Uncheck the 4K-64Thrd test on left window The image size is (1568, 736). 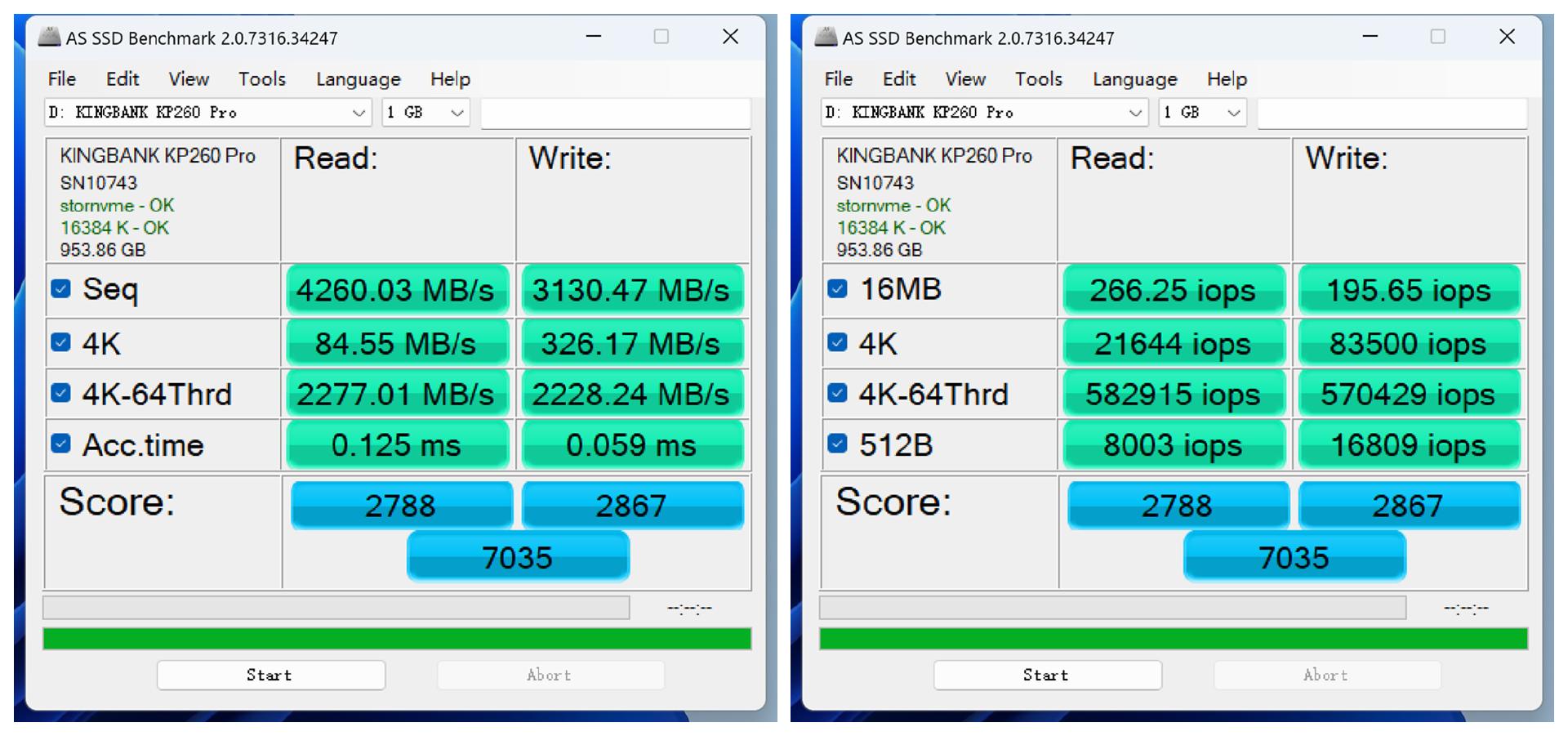click(x=61, y=393)
